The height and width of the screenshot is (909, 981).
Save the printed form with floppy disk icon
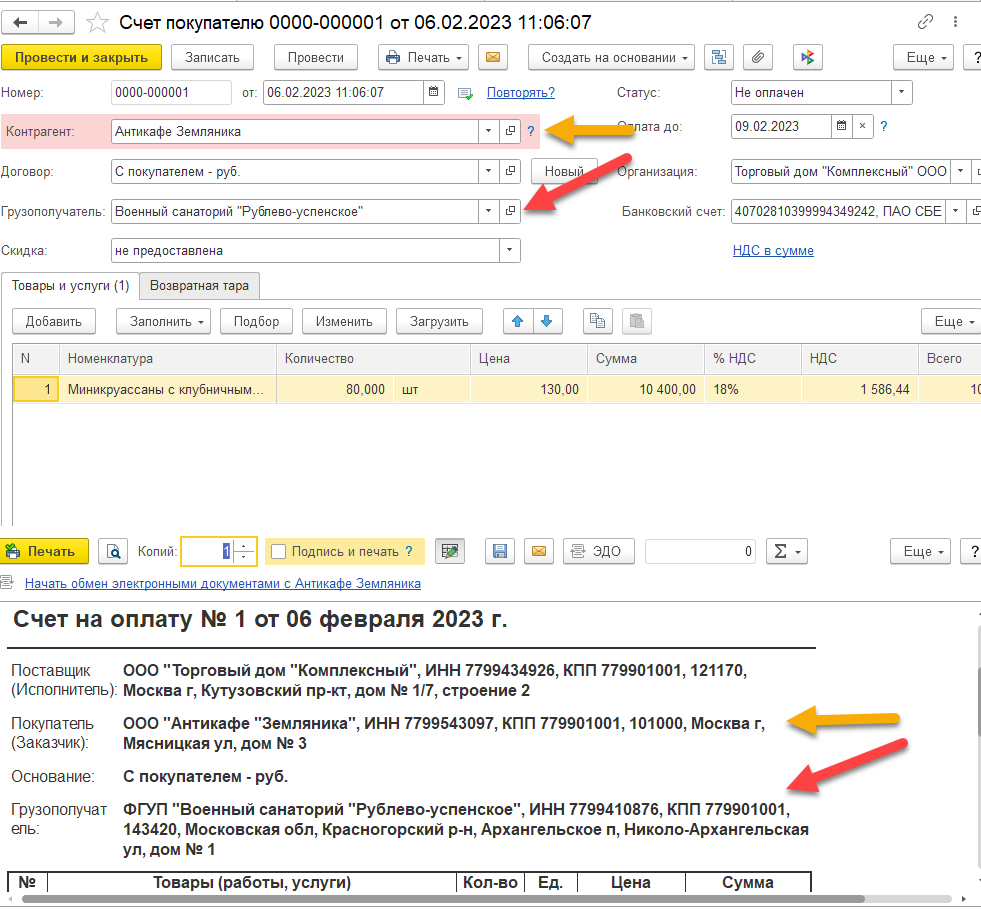pos(500,552)
